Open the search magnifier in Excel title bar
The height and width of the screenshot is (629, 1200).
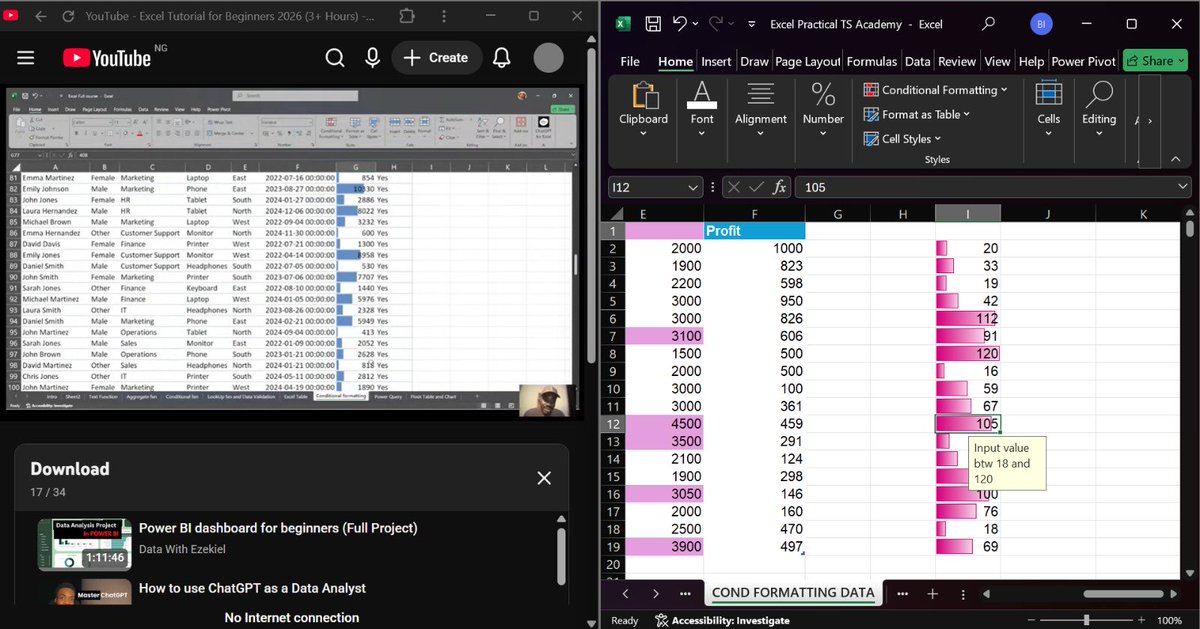tap(988, 23)
